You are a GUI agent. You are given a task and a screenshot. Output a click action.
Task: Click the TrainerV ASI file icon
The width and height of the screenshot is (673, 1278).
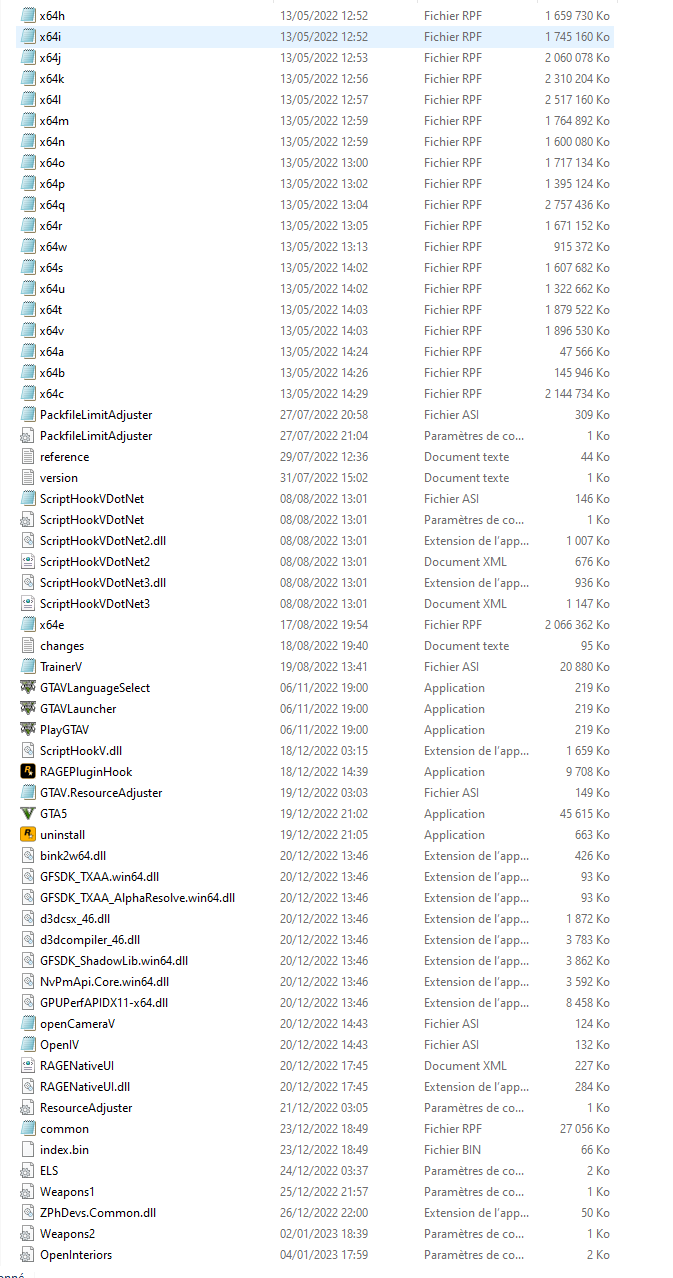[x=28, y=666]
